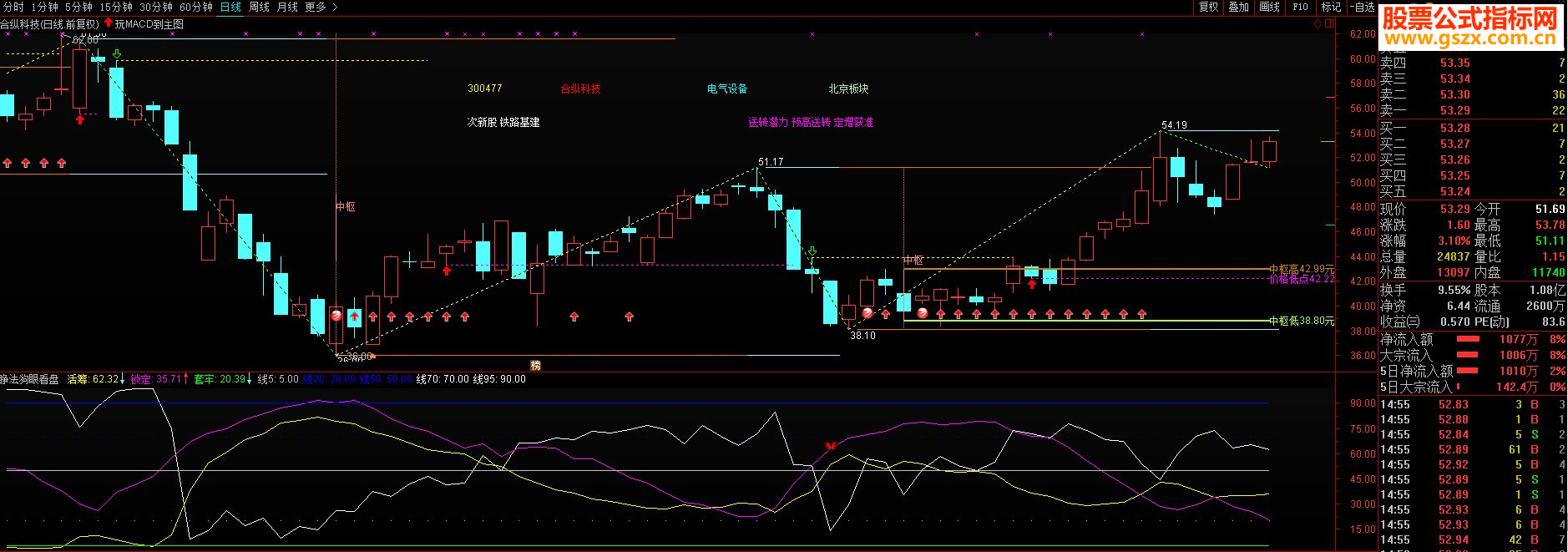Click the 5日净流入额 red progress bar
Screen dimensions: 1568x552
[1468, 371]
